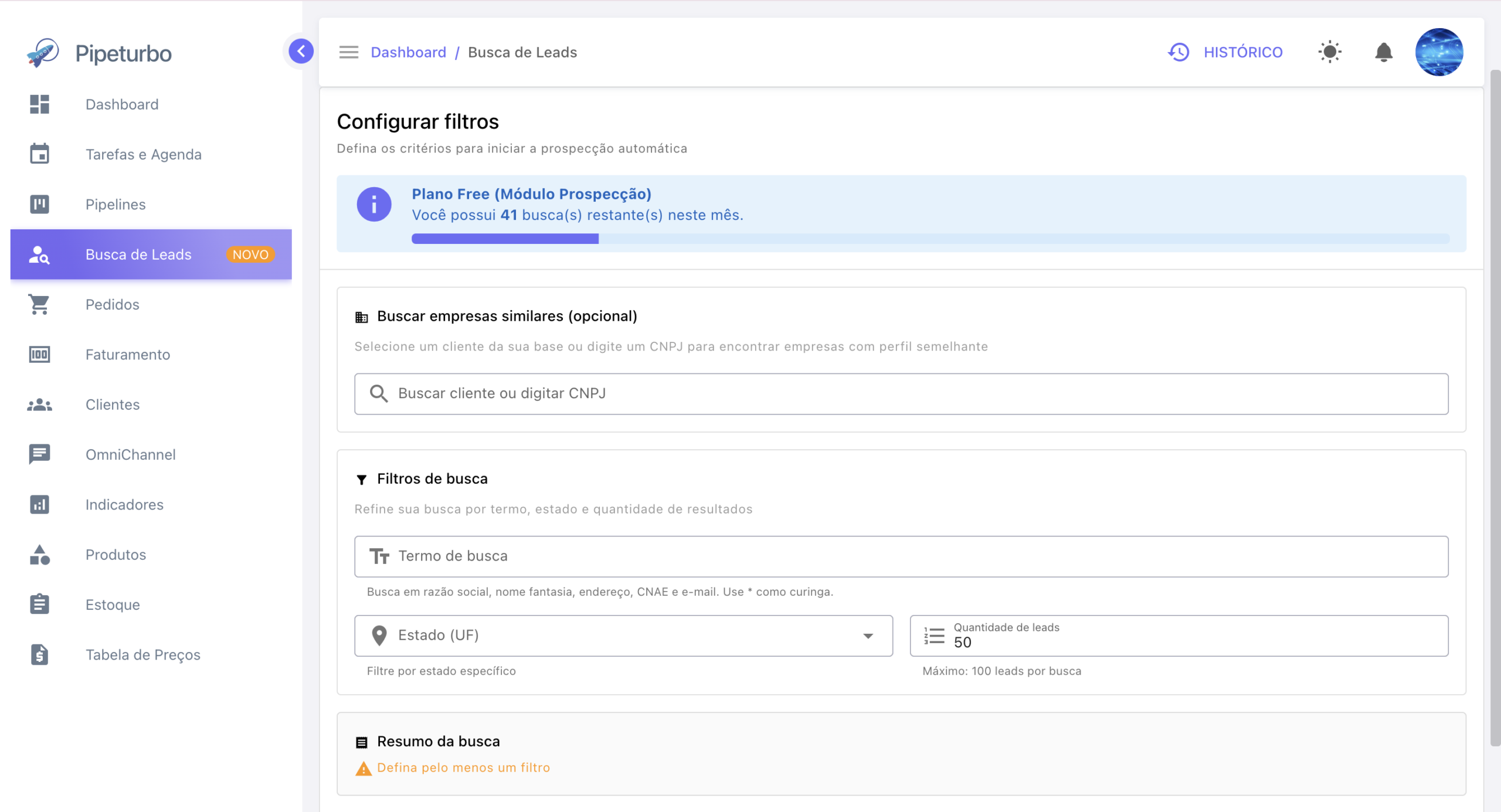The width and height of the screenshot is (1501, 812).
Task: Focus the Termo de busca field
Action: pos(901,556)
